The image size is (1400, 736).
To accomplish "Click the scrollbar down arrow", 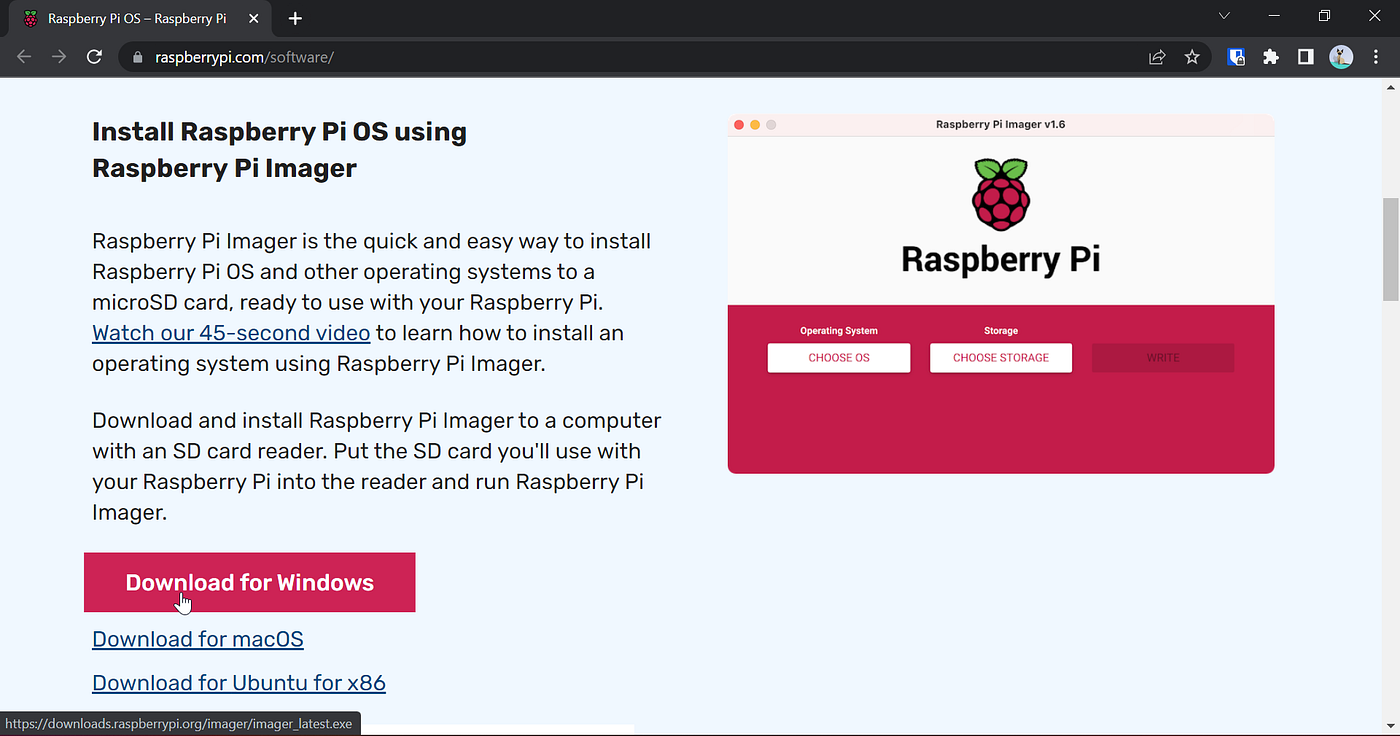I will [1391, 726].
